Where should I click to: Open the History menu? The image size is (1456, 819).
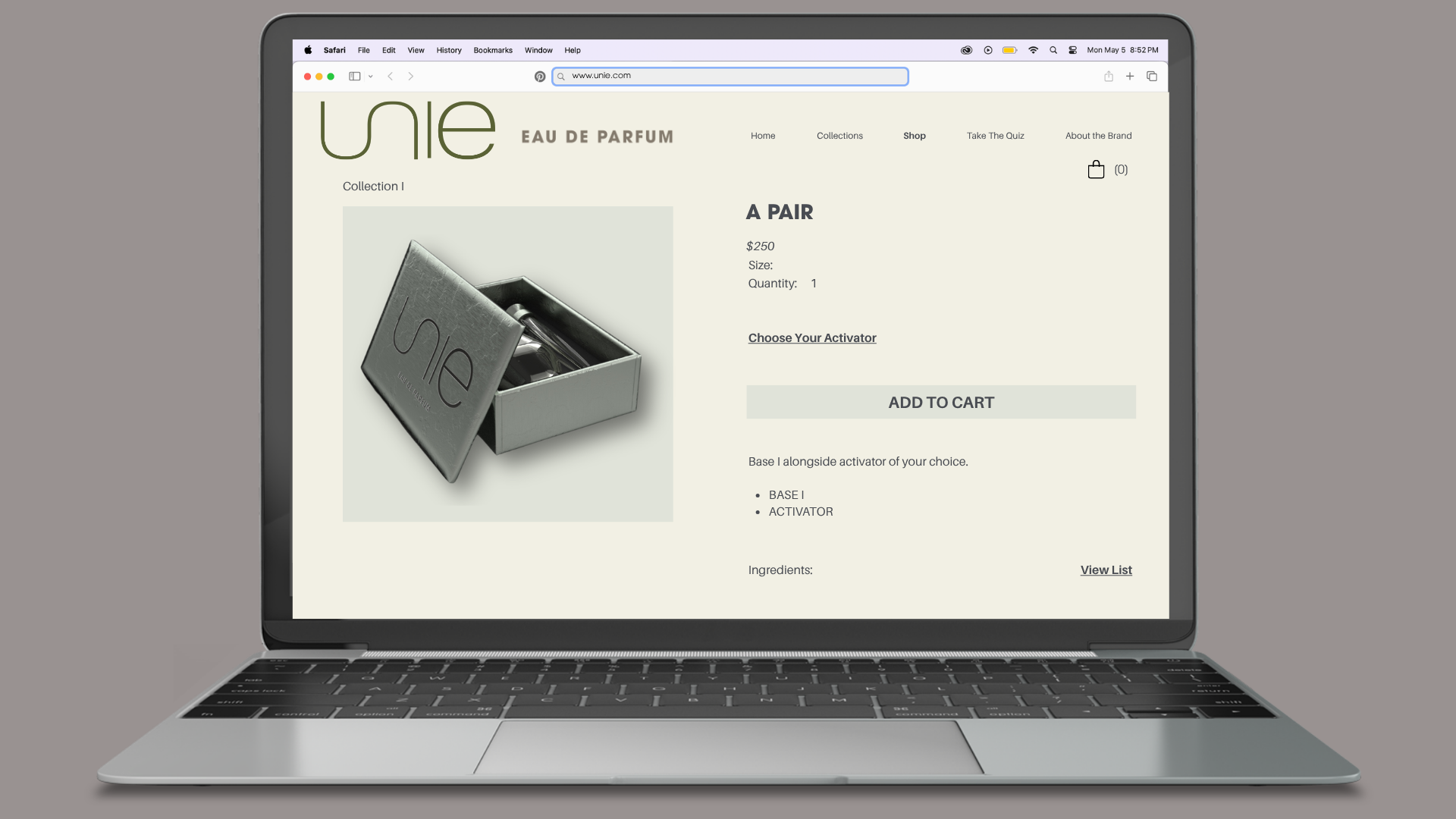[x=449, y=50]
